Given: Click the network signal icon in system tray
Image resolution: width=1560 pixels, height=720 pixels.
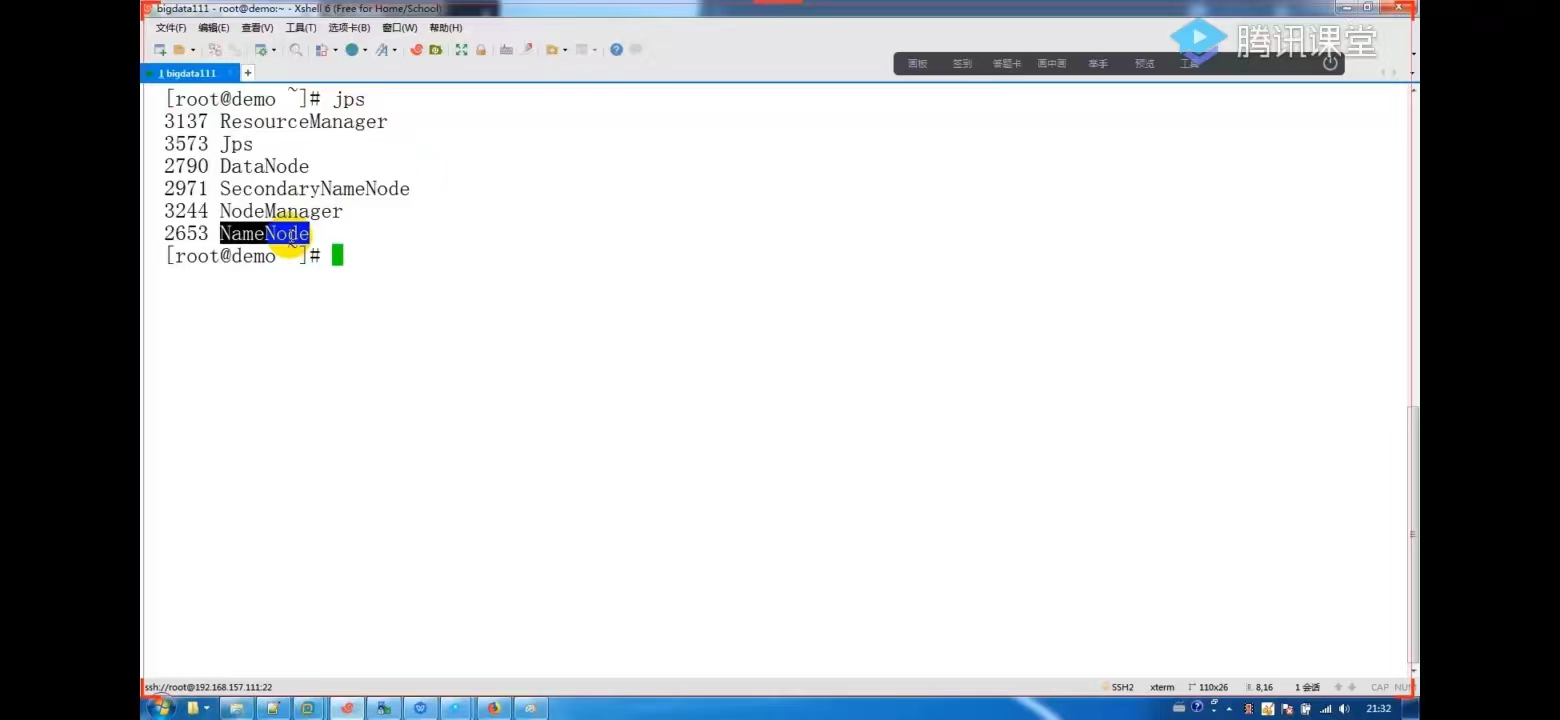Looking at the screenshot, I should point(1326,709).
